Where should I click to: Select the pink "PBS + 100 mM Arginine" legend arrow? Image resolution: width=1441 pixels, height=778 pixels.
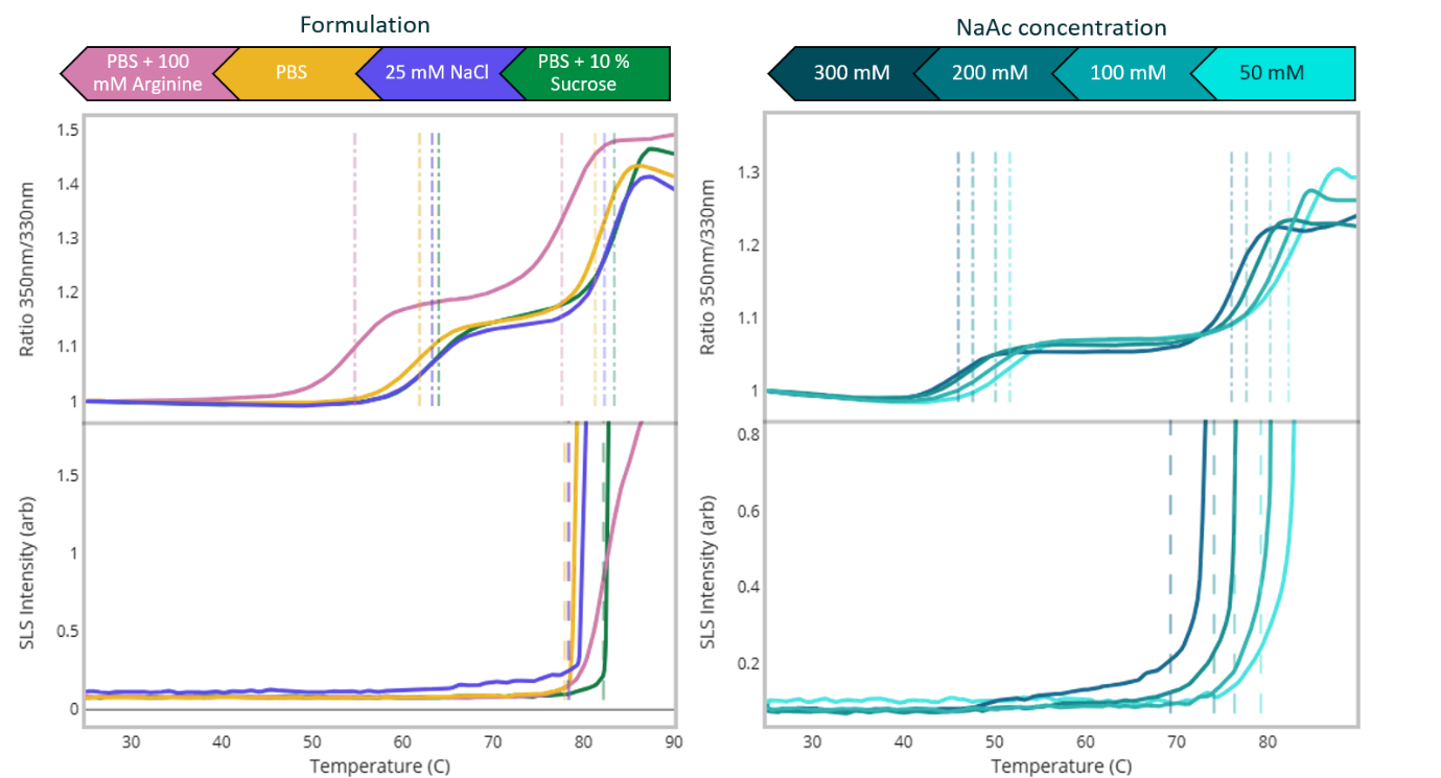coord(150,73)
